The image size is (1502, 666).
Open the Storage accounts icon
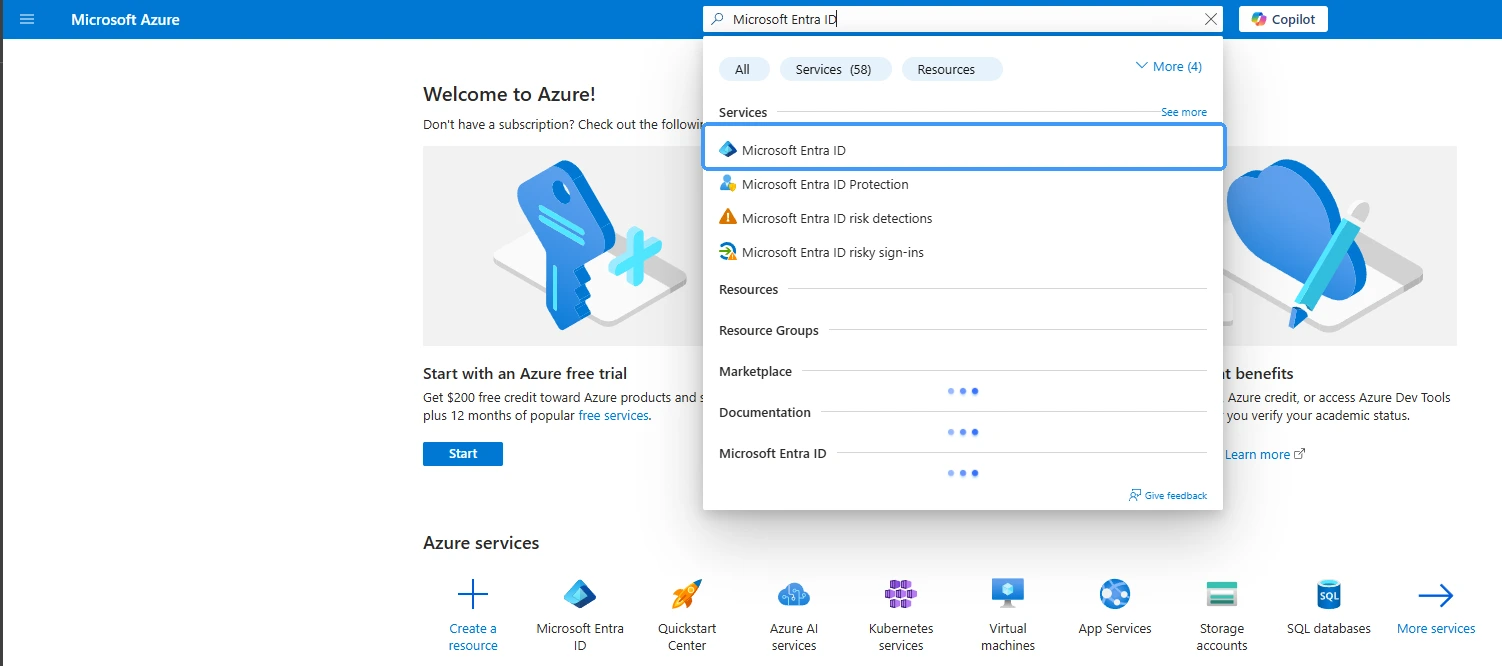(1222, 595)
